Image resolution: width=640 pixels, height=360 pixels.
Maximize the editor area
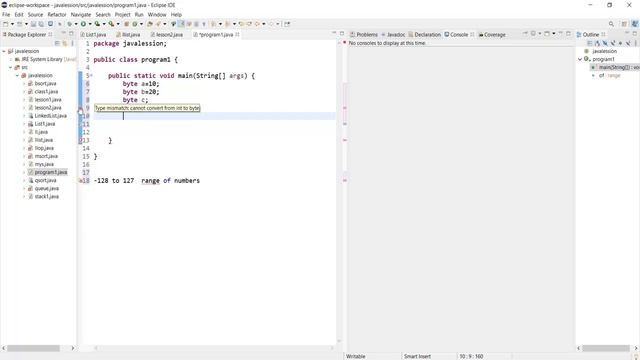point(342,33)
